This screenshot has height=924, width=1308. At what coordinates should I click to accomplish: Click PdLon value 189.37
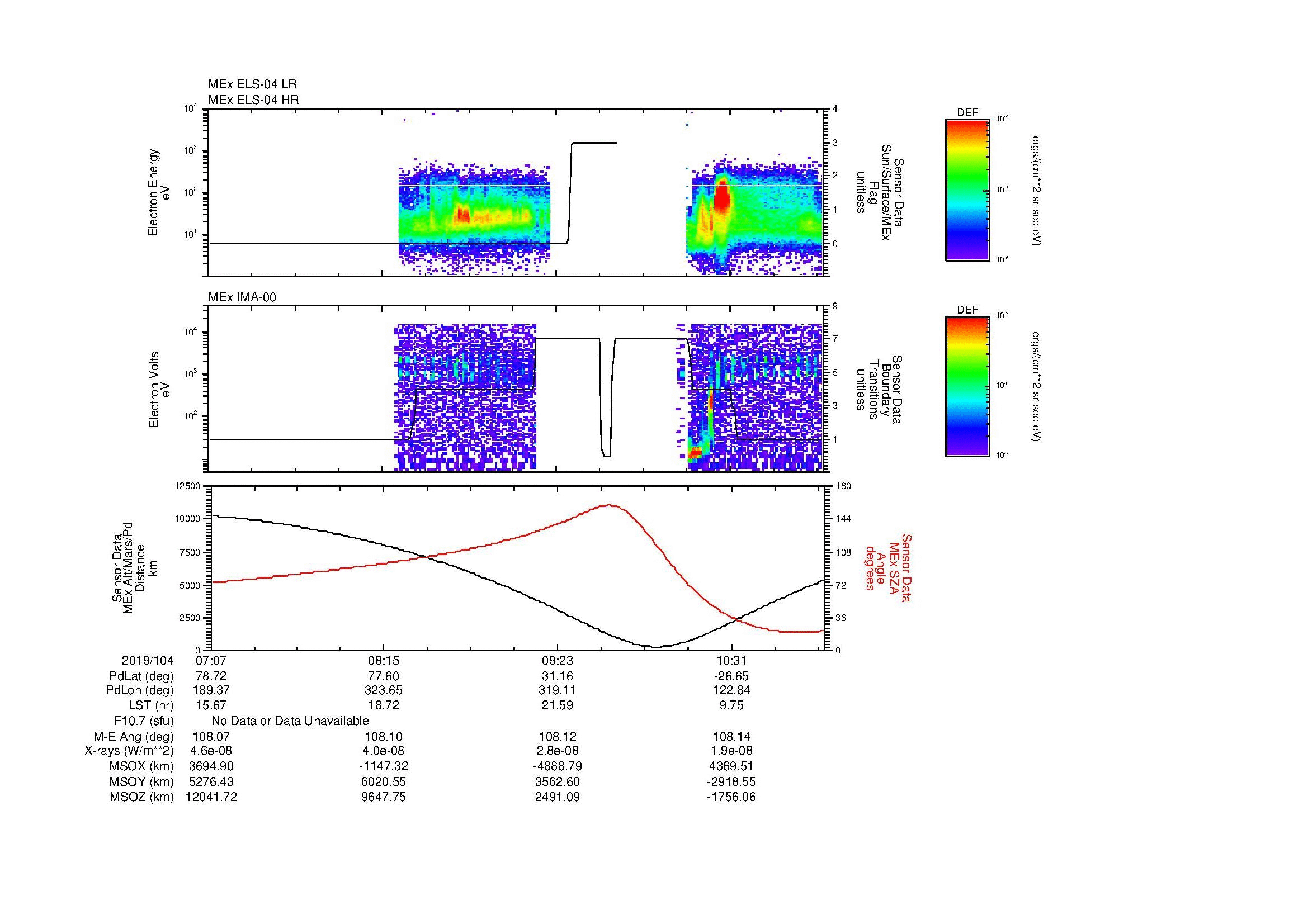pos(211,690)
